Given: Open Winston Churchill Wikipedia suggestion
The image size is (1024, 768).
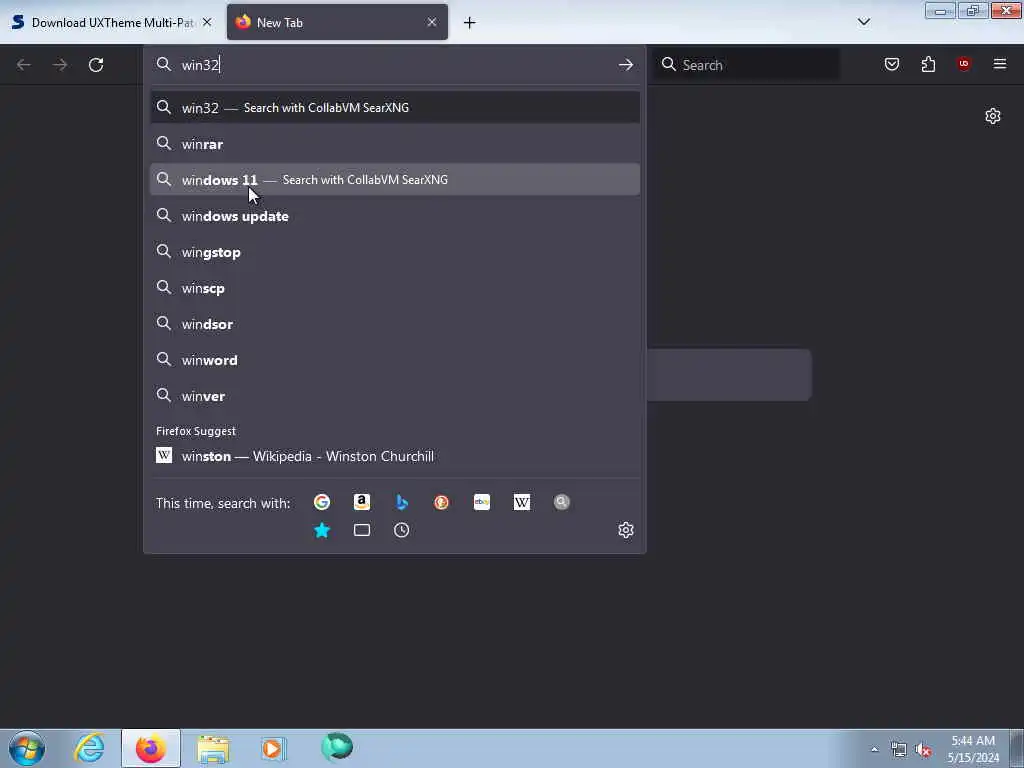Looking at the screenshot, I should (x=395, y=456).
